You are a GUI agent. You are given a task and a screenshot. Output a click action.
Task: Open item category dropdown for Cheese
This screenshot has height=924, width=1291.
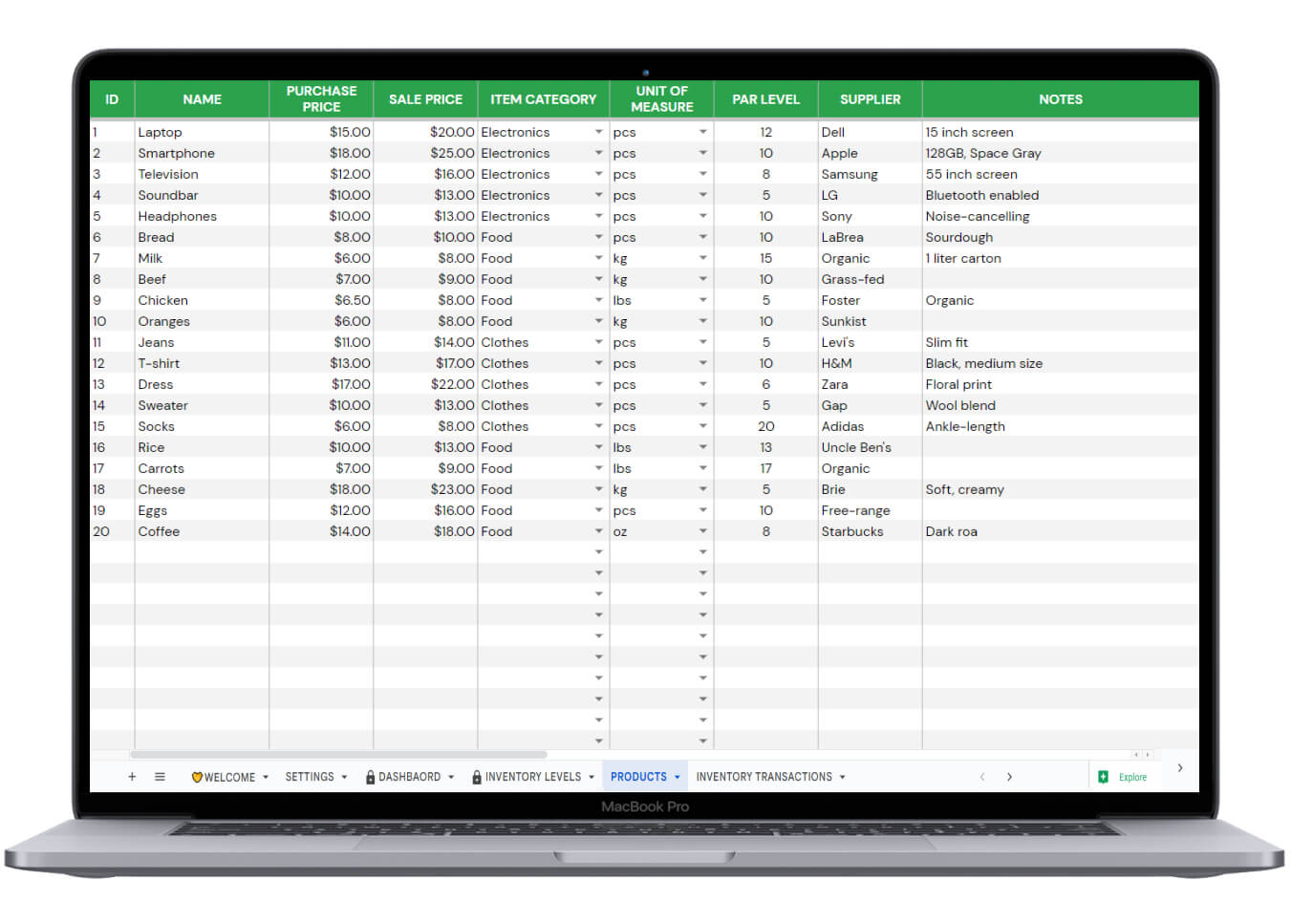tap(599, 489)
